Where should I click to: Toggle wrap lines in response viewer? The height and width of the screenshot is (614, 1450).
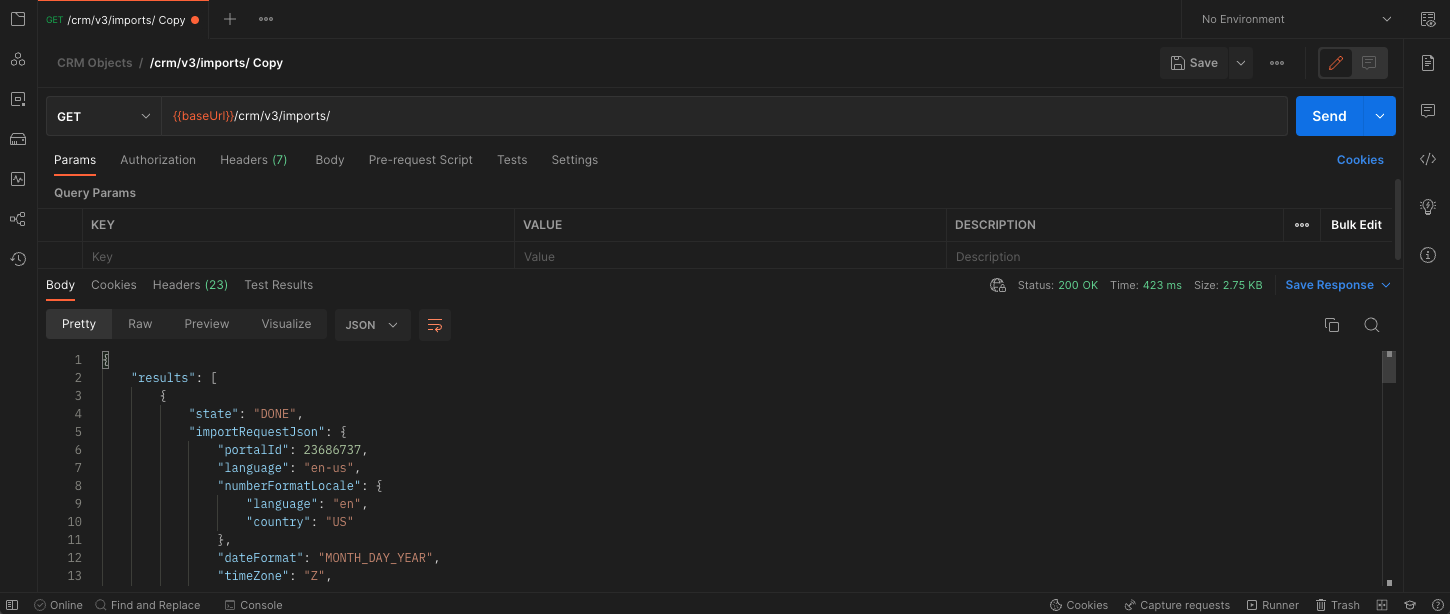[434, 324]
